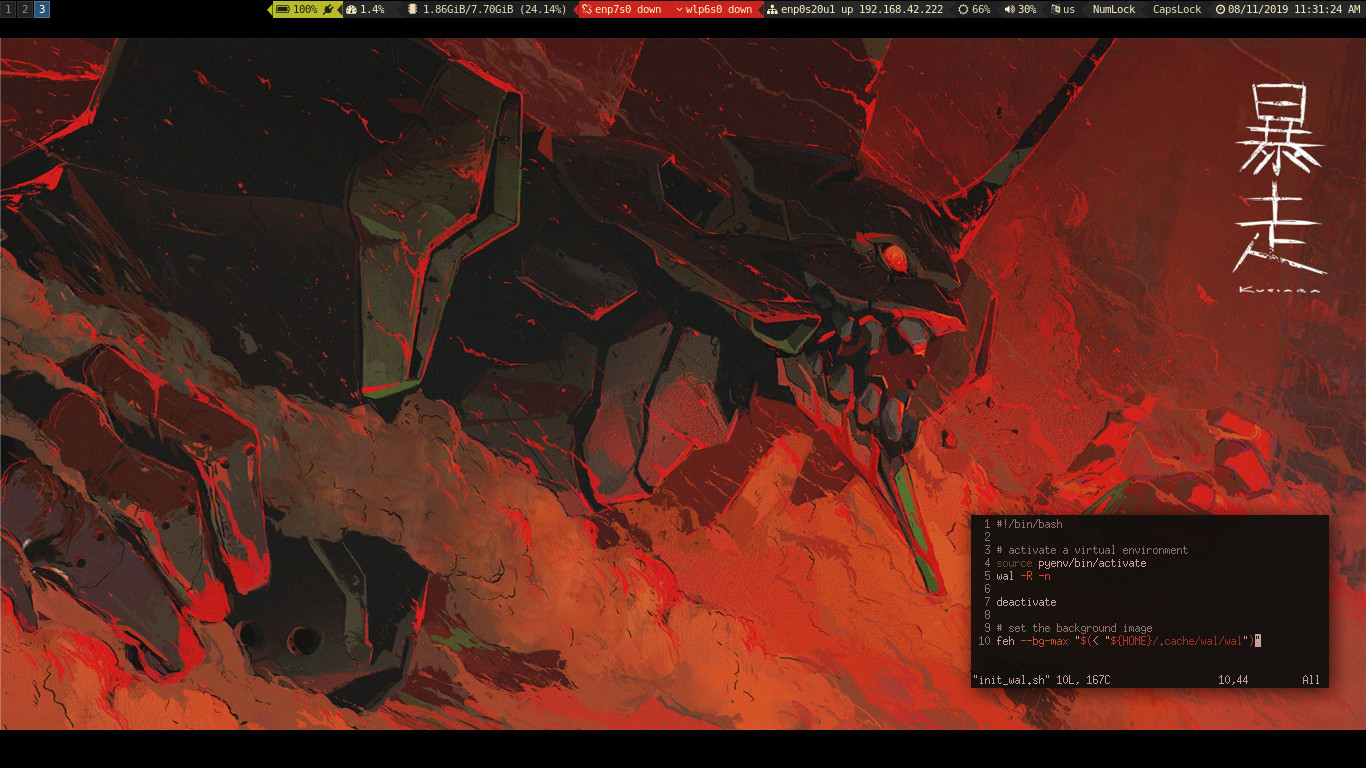The height and width of the screenshot is (768, 1366).
Task: Click the clock icon beside the date
Action: click(1220, 9)
